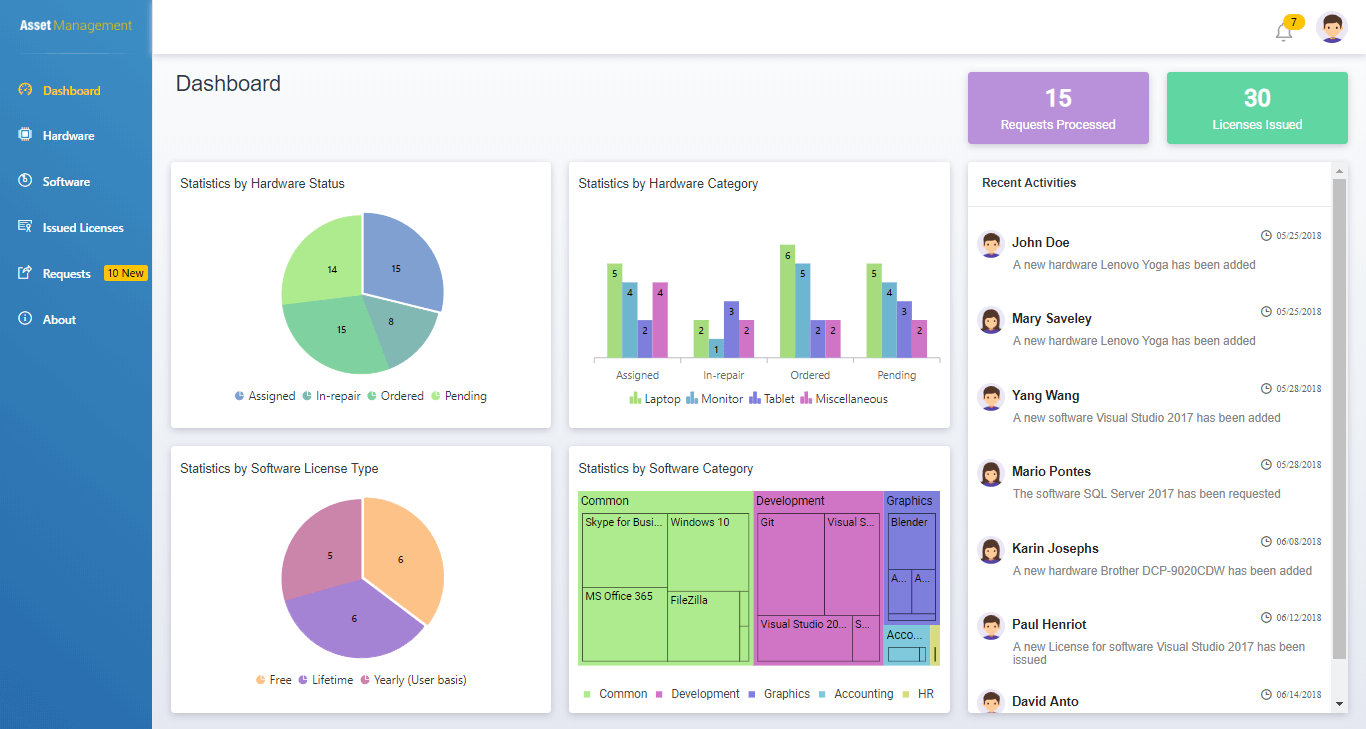Click the About info icon in sidebar
This screenshot has height=729, width=1366.
[x=26, y=319]
